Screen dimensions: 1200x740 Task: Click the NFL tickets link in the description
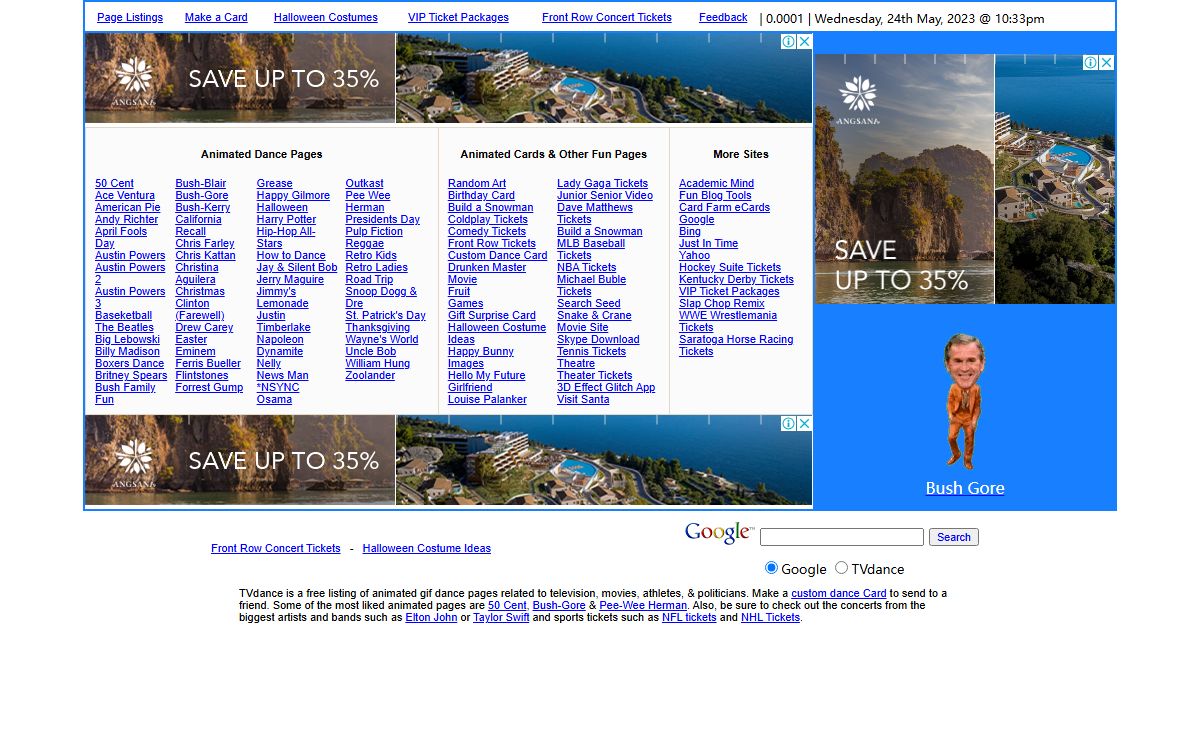point(689,617)
